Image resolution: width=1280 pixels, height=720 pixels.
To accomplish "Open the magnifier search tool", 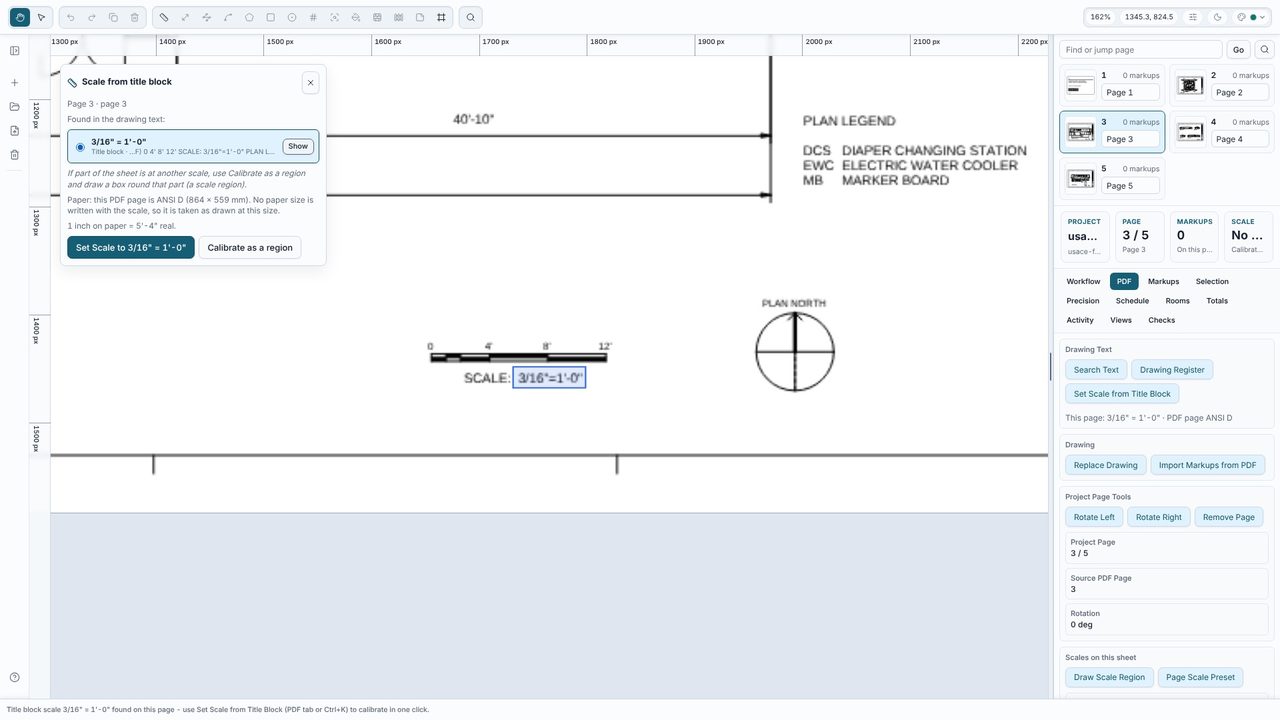I will (x=471, y=17).
